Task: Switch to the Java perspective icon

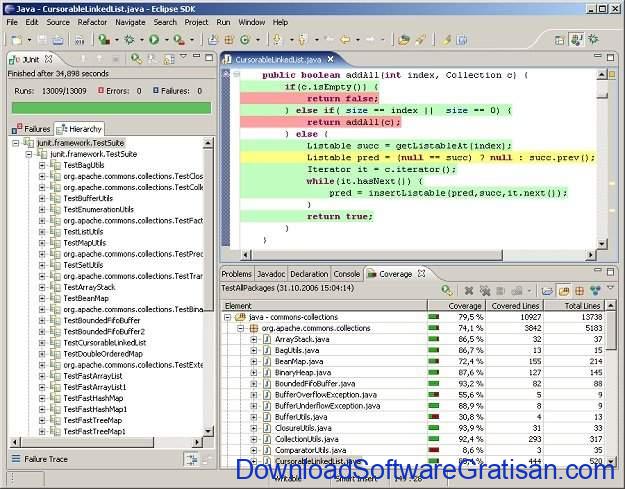Action: (576, 39)
